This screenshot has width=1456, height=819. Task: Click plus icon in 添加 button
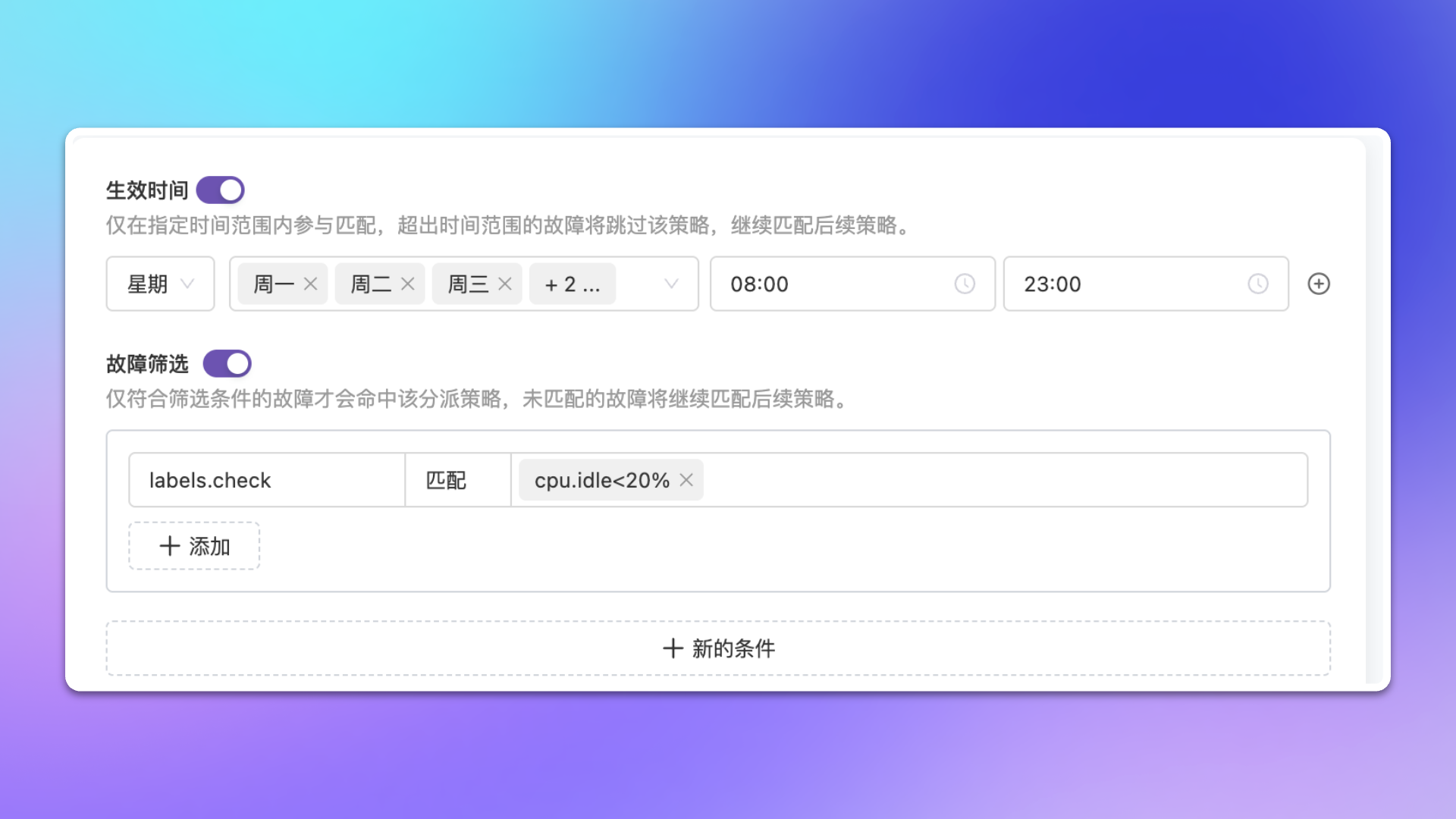click(x=170, y=546)
